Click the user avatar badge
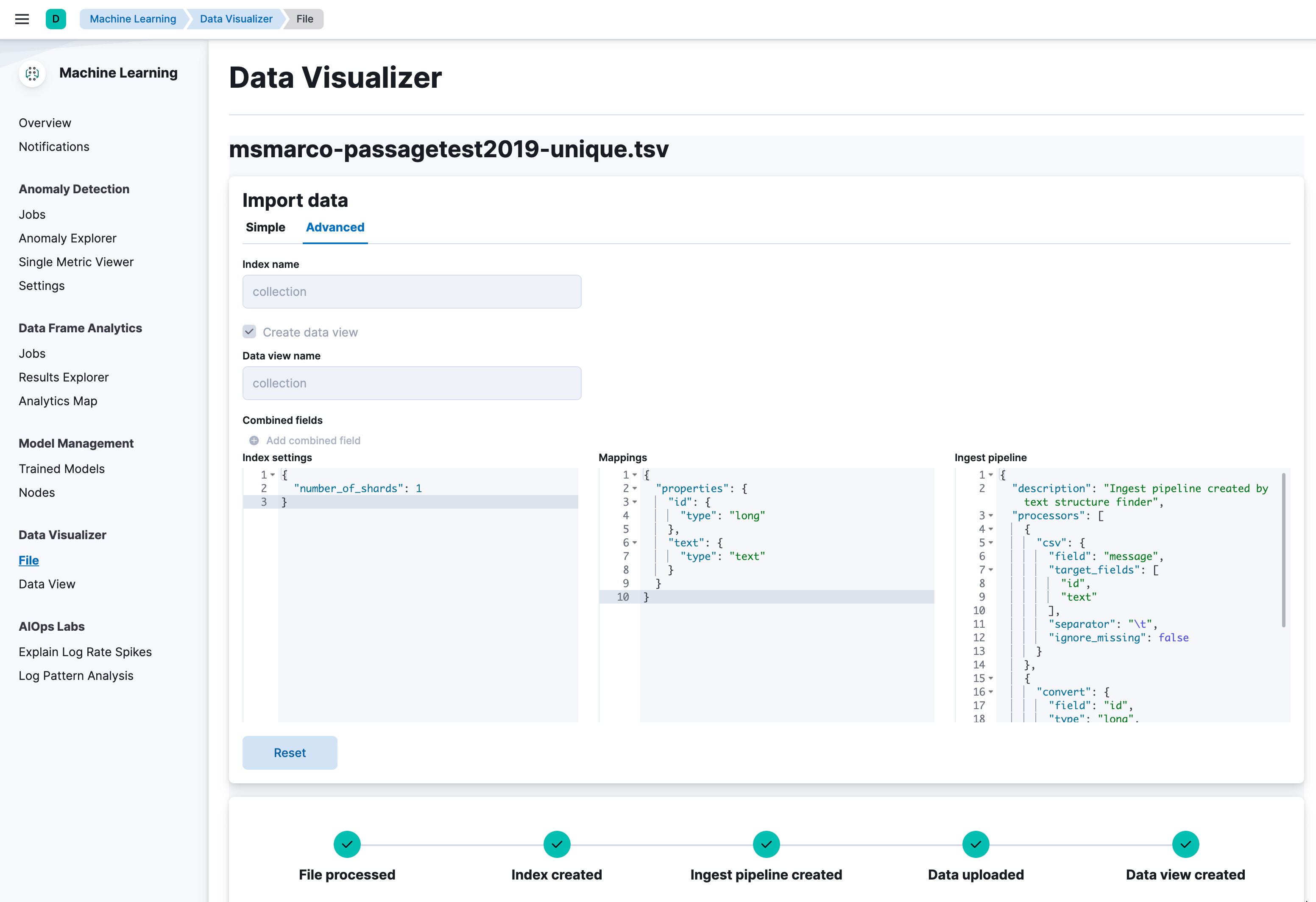The image size is (1316, 902). 56,19
